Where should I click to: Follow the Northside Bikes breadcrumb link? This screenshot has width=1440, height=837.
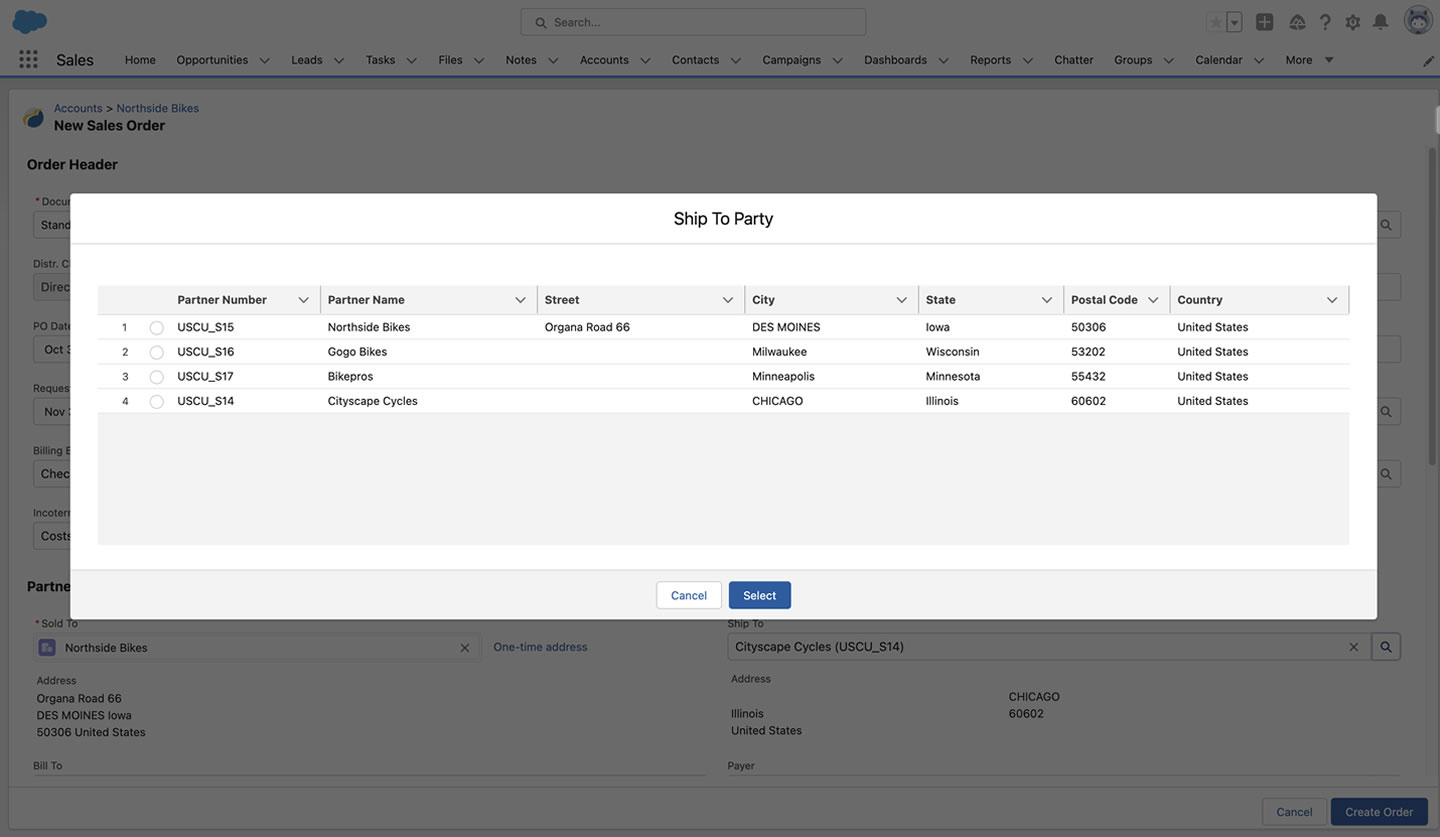157,108
